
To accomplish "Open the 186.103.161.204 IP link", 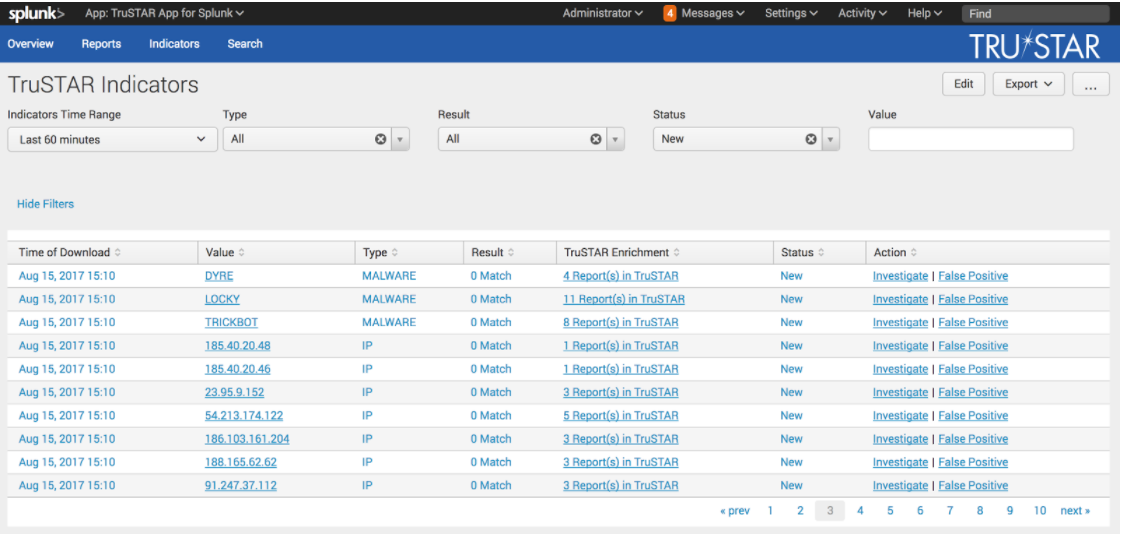I will coord(247,439).
